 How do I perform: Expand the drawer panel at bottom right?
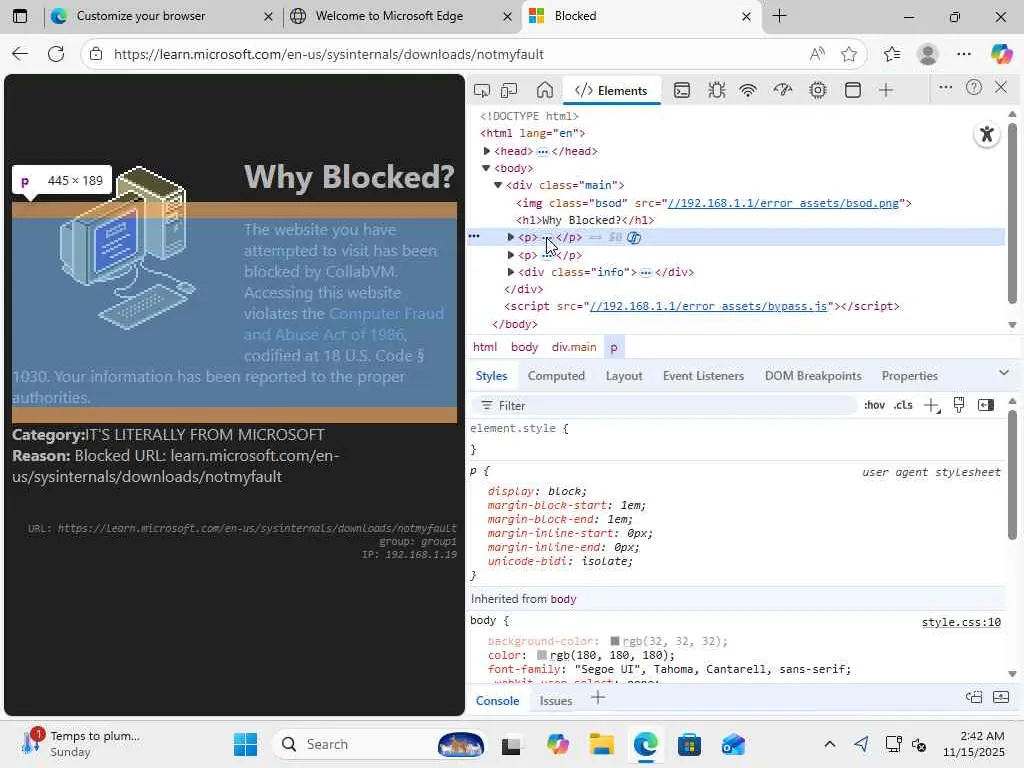coord(1001,697)
